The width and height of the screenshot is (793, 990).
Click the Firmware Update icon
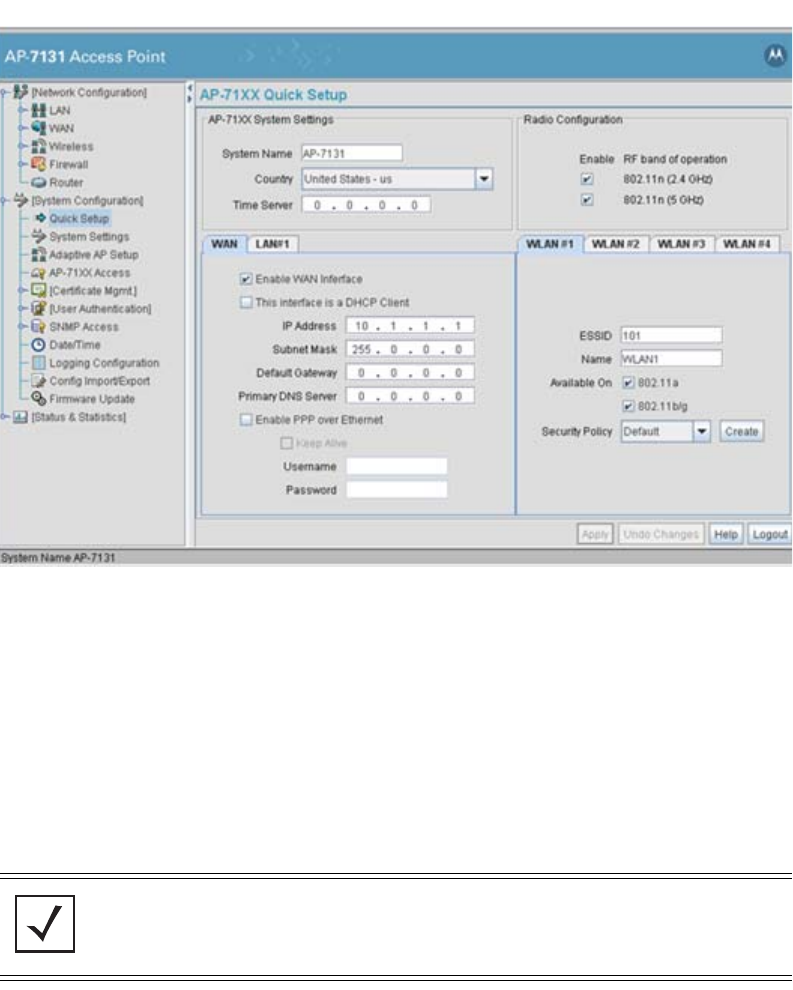coord(39,398)
